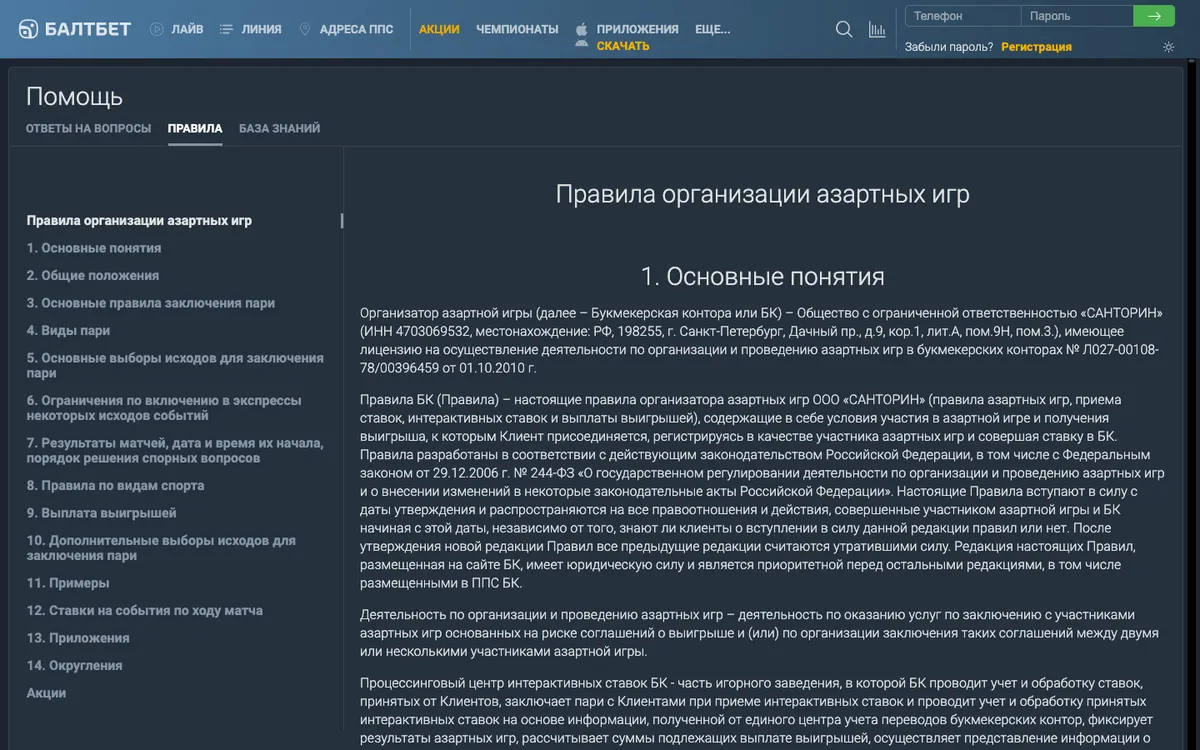
Task: Open Адреса ППС in the header
Action: (x=356, y=29)
